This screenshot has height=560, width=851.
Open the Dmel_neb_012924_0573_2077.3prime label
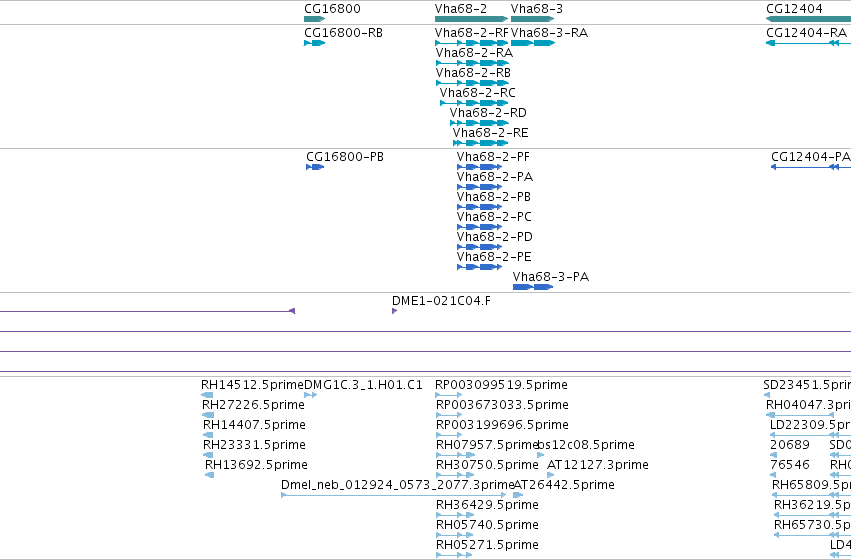click(x=397, y=485)
